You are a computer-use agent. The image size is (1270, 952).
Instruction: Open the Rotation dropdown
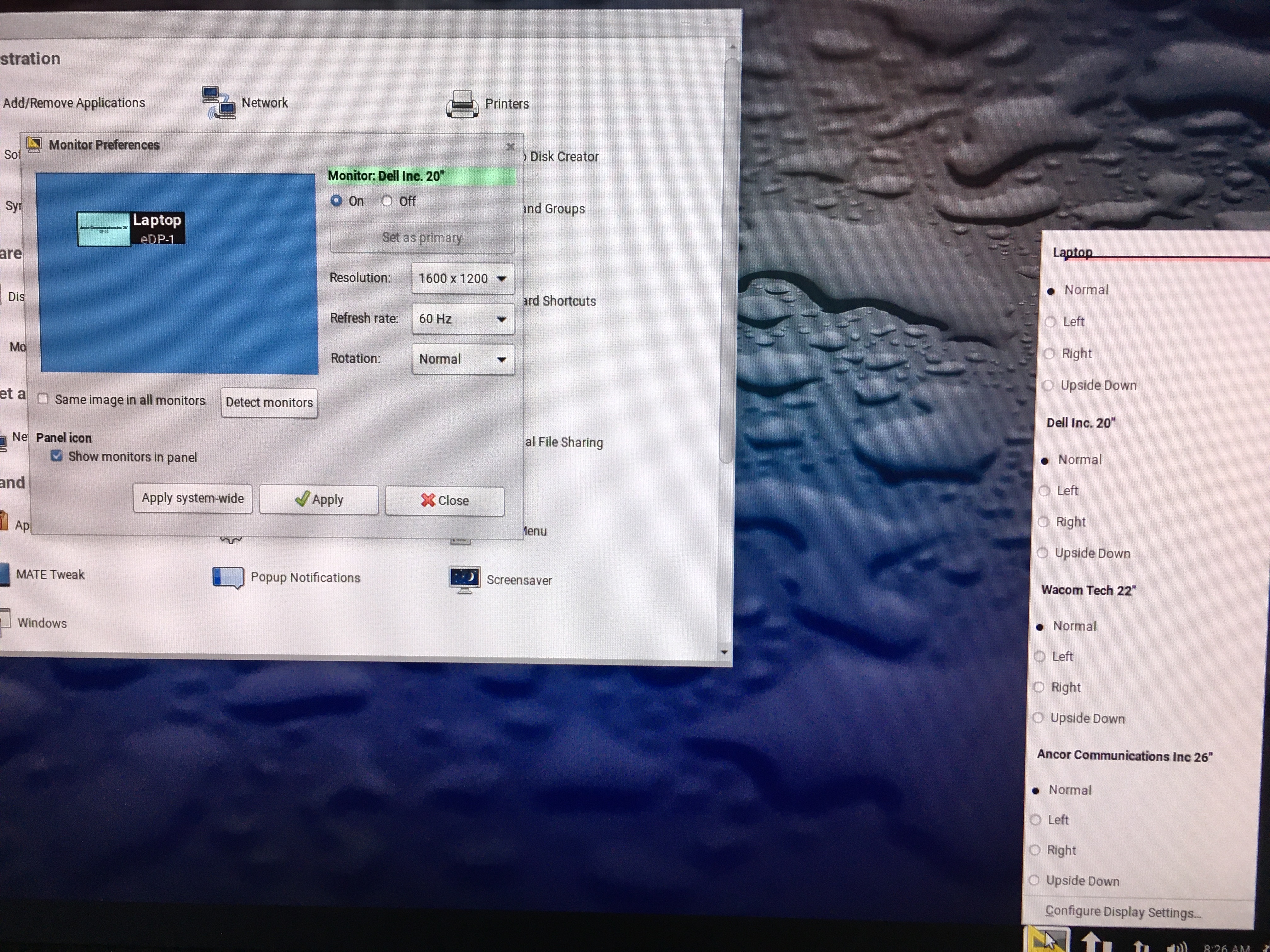[462, 359]
